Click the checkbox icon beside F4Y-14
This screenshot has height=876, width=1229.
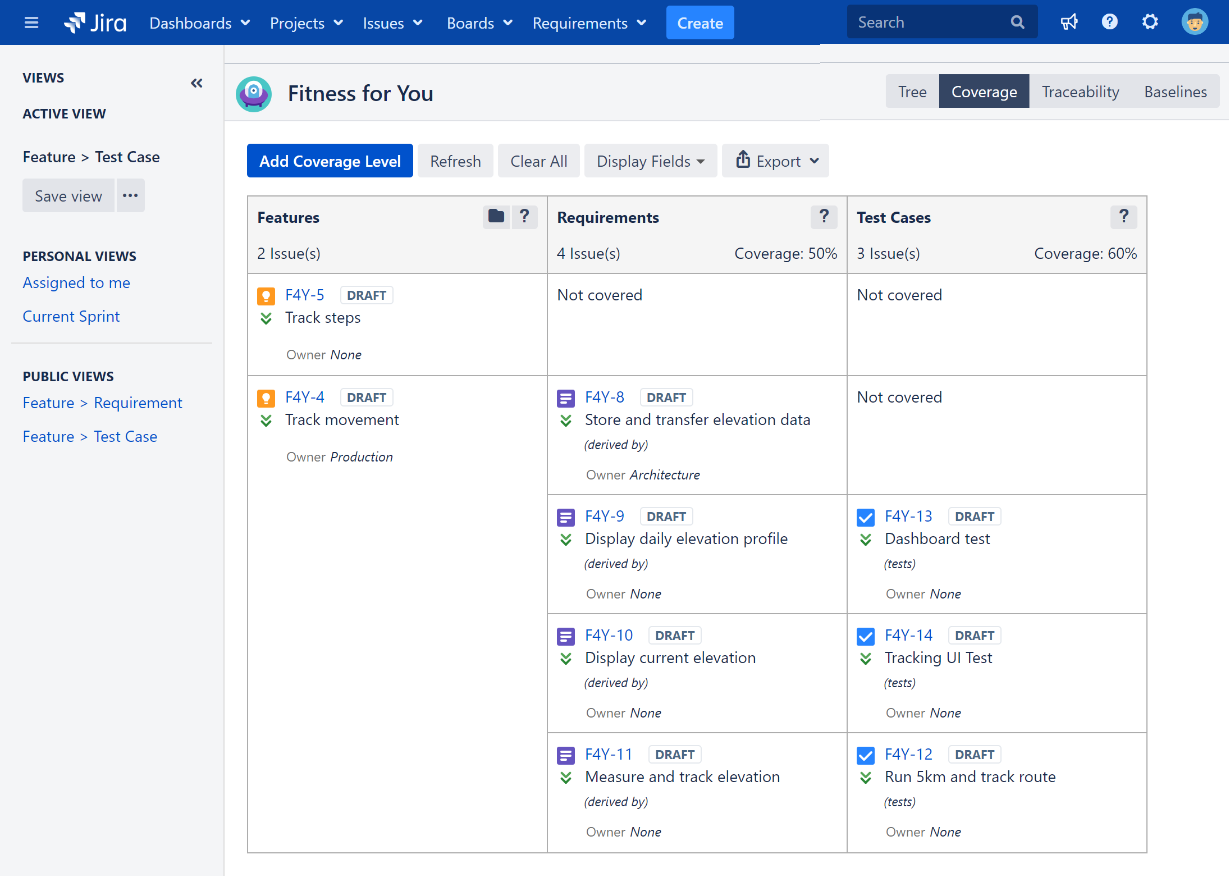(x=866, y=636)
